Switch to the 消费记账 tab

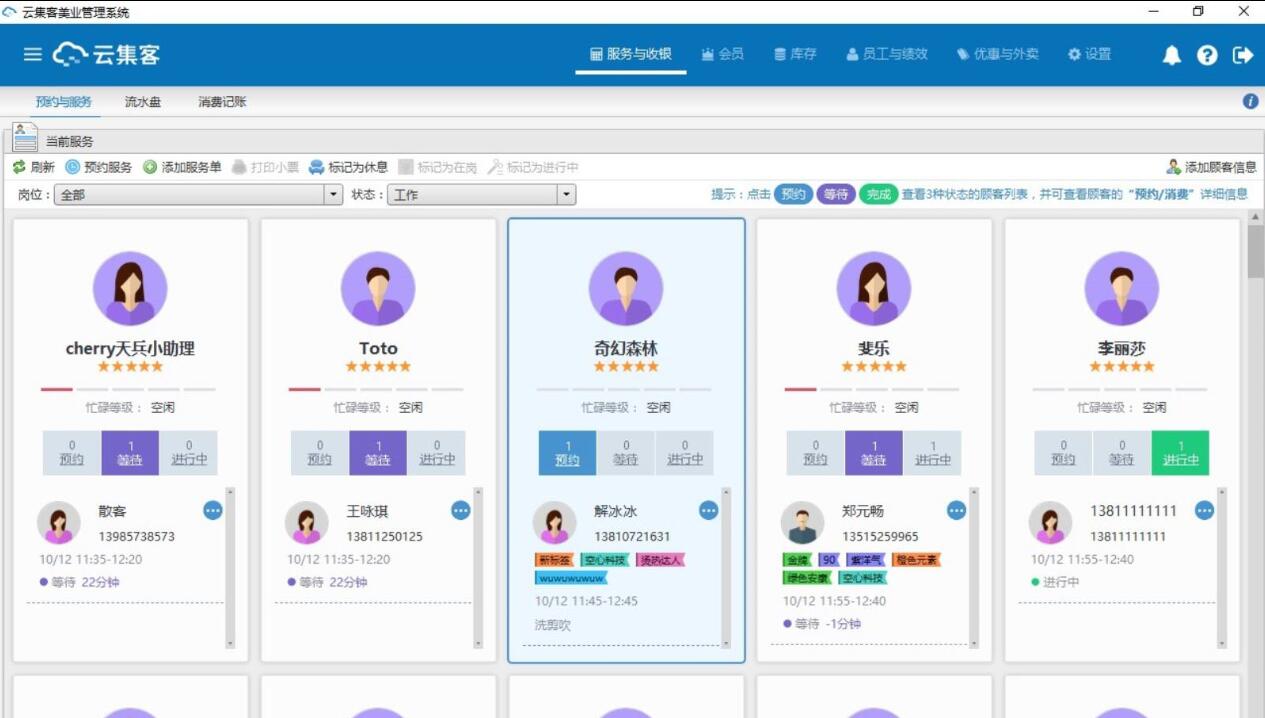pos(222,102)
